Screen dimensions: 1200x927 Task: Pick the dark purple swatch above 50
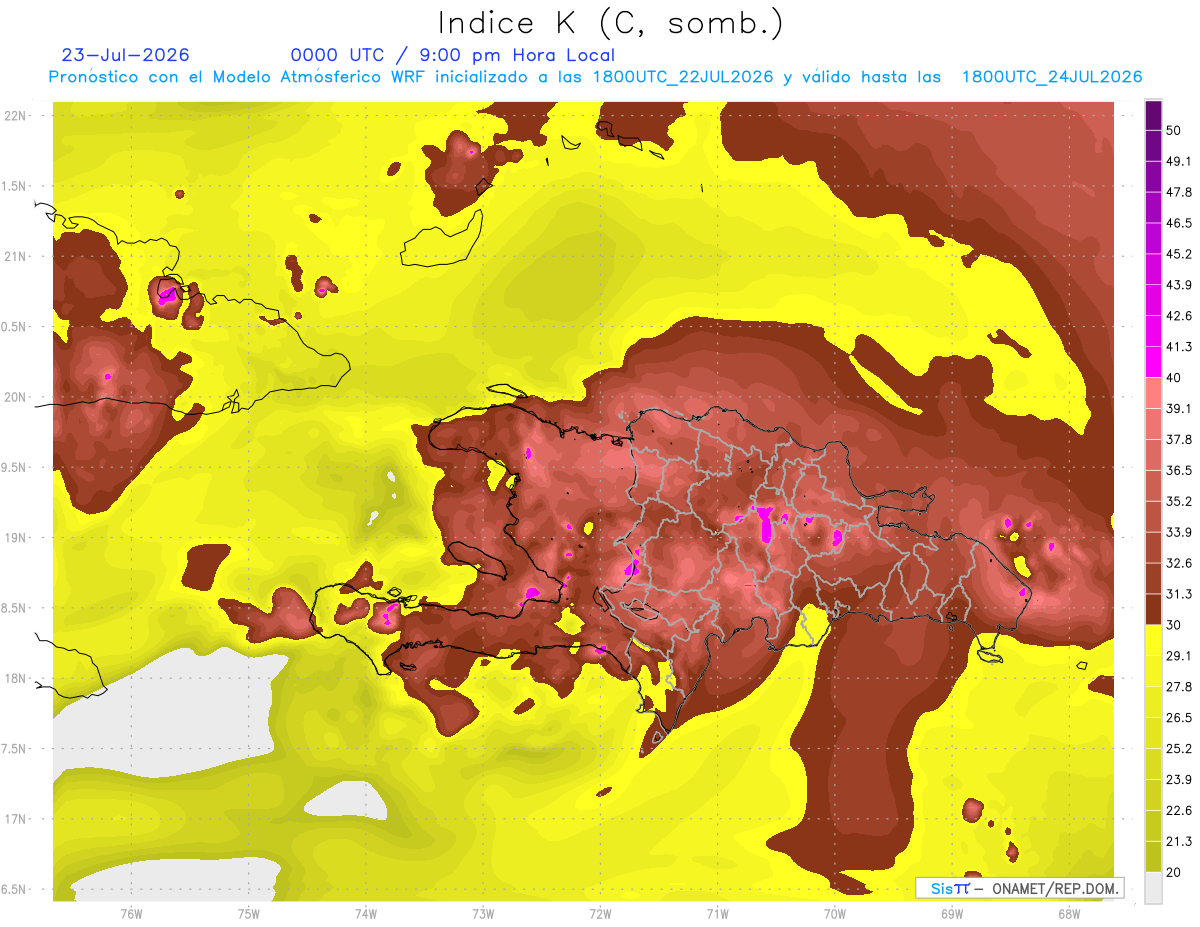pyautogui.click(x=1153, y=115)
